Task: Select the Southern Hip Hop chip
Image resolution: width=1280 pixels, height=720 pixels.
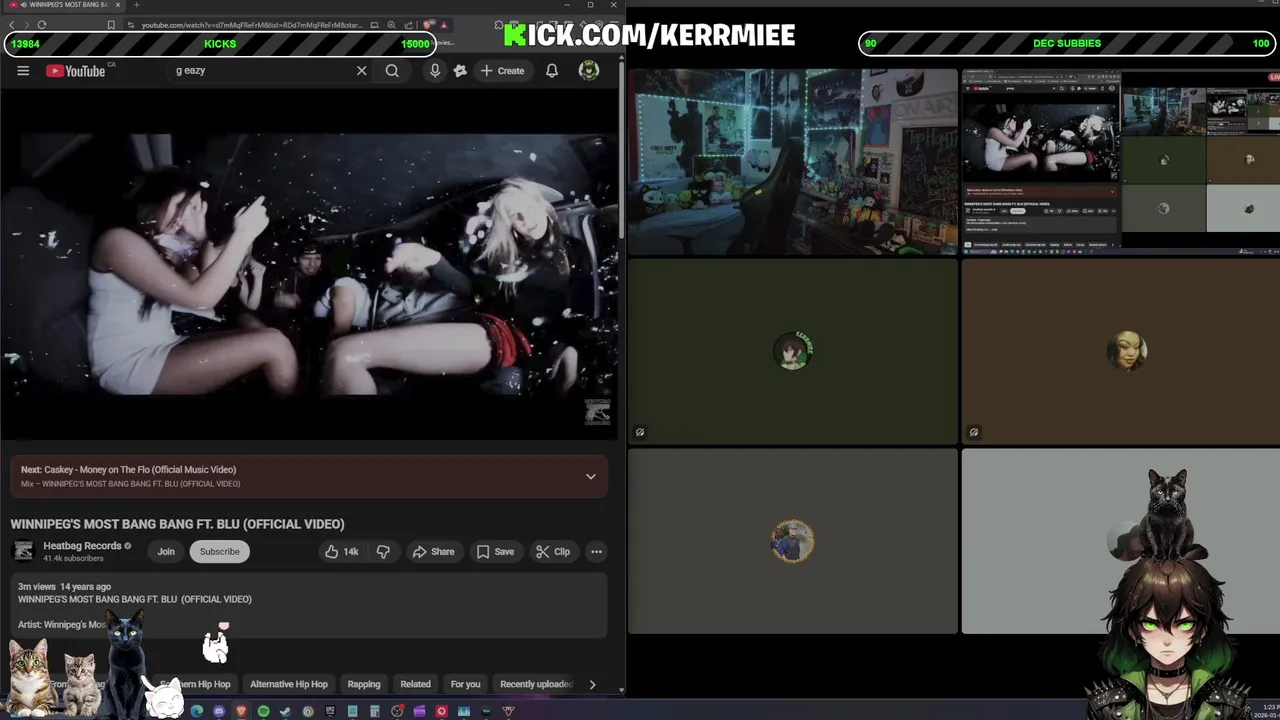Action: point(196,684)
